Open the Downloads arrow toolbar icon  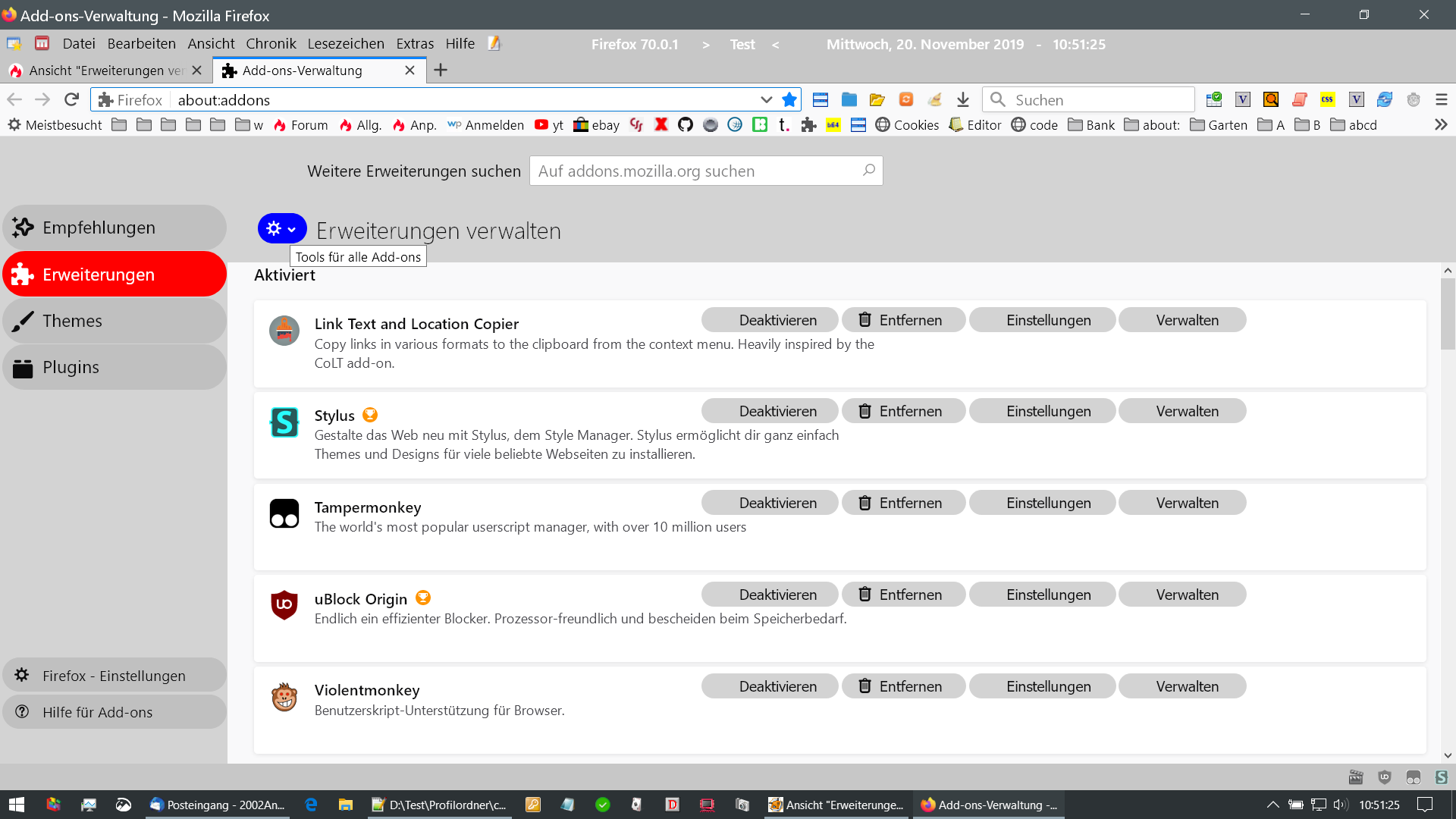point(962,99)
